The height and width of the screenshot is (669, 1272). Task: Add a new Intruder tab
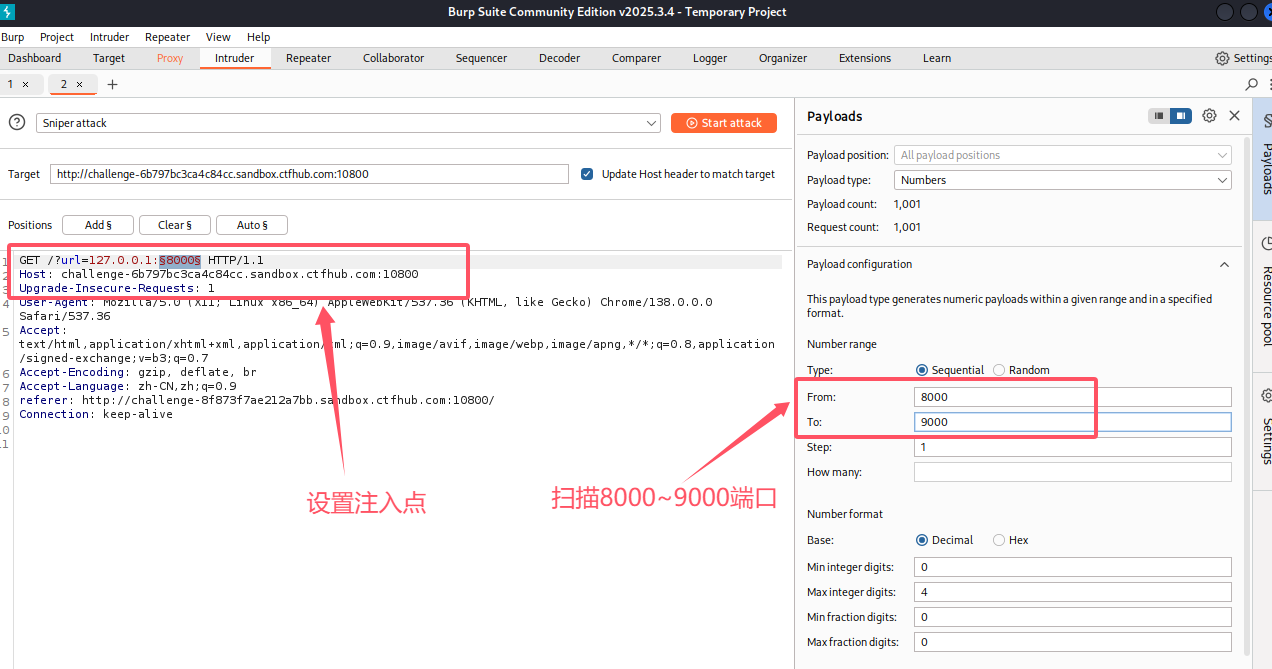[112, 84]
